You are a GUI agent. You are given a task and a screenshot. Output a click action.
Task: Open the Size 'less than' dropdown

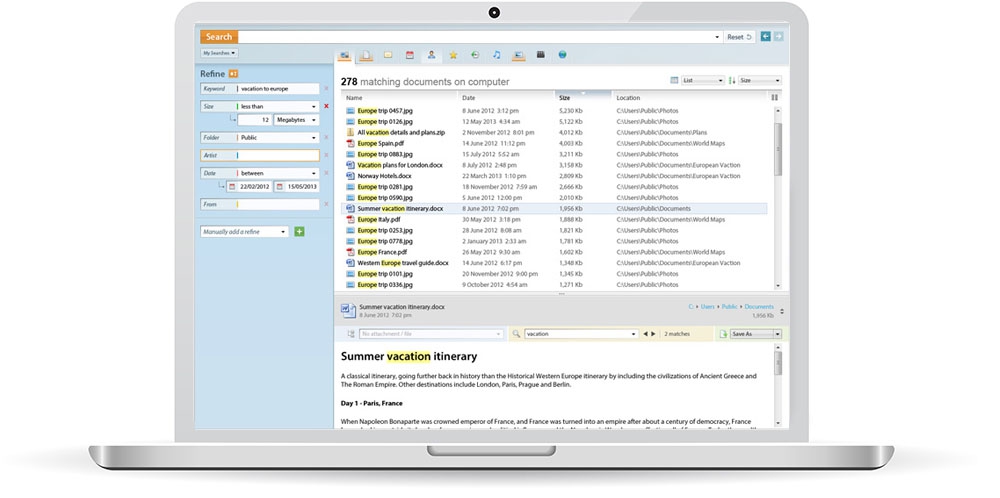click(x=314, y=106)
